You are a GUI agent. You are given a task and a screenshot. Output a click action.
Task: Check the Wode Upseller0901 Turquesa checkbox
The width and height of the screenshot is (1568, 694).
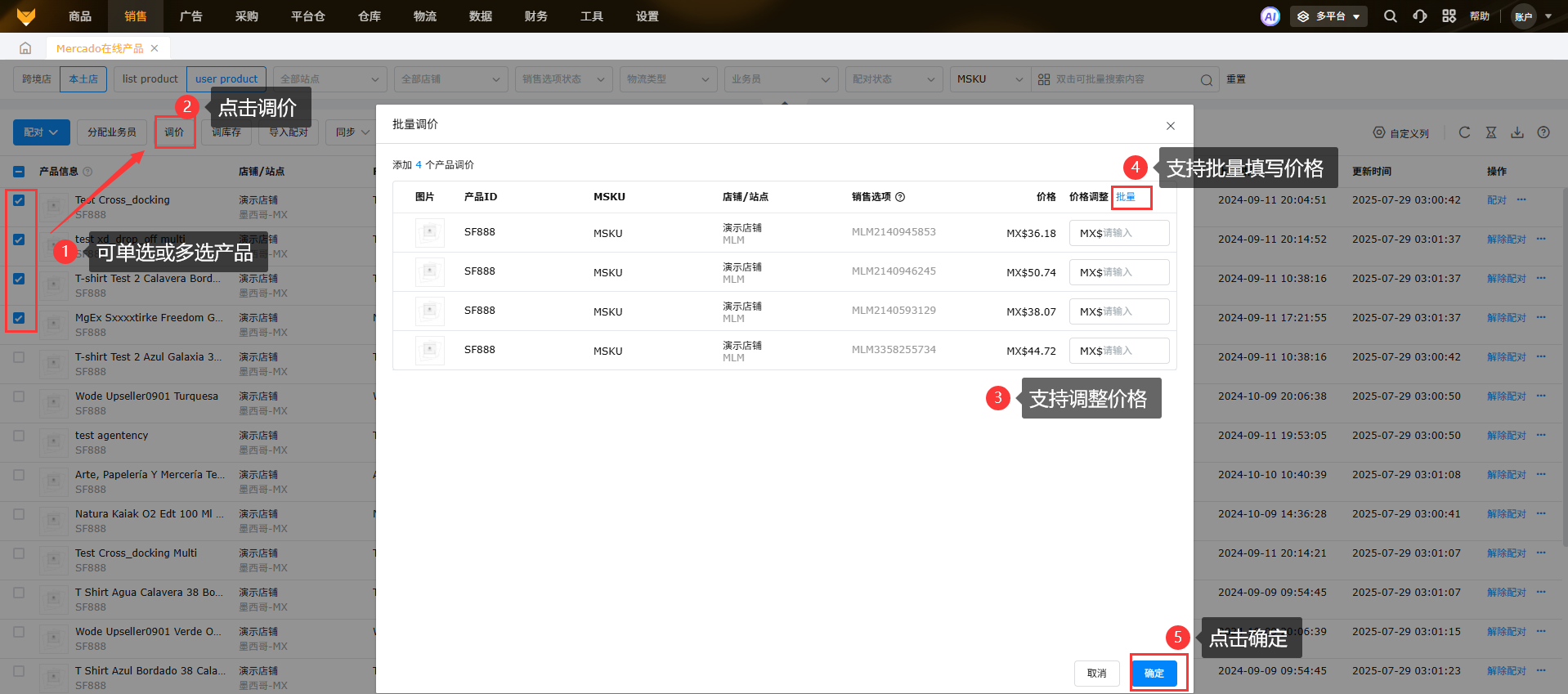[x=19, y=396]
